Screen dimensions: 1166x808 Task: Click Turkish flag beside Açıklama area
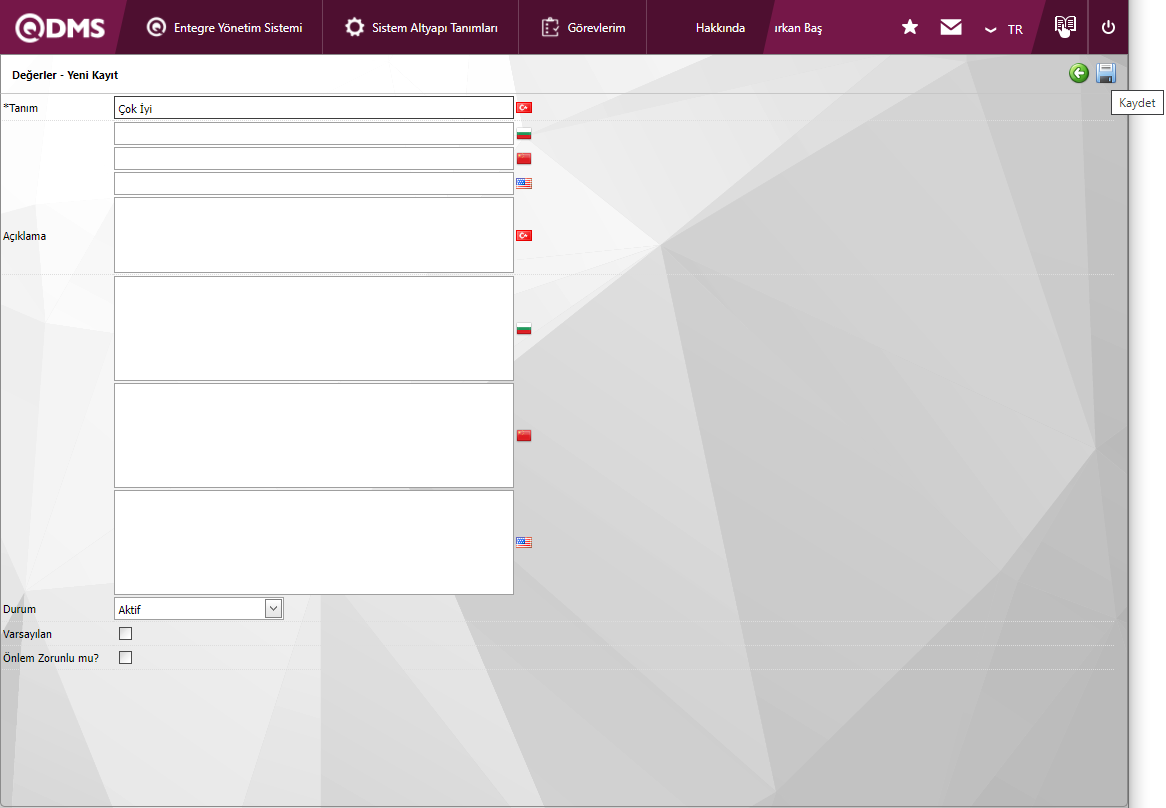[x=524, y=236]
